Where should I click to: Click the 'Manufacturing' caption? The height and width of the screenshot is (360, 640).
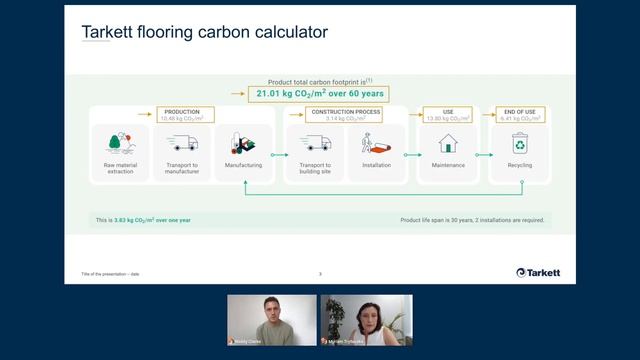(x=243, y=165)
